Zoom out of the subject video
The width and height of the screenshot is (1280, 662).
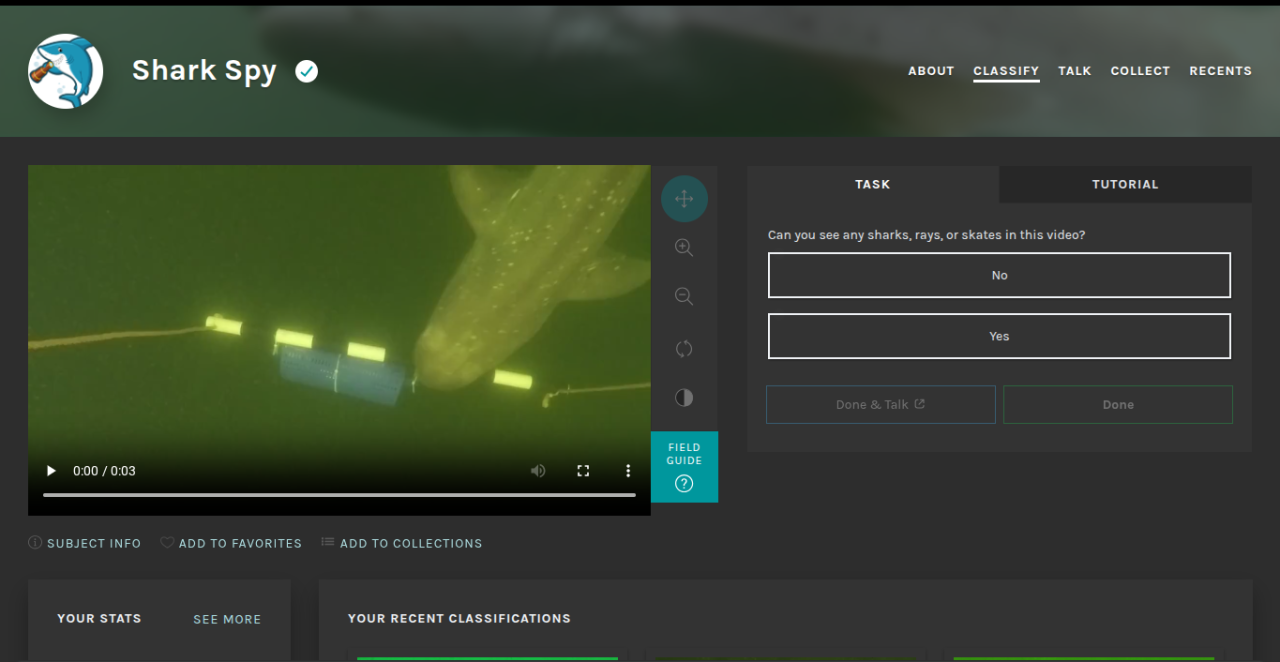tap(684, 297)
